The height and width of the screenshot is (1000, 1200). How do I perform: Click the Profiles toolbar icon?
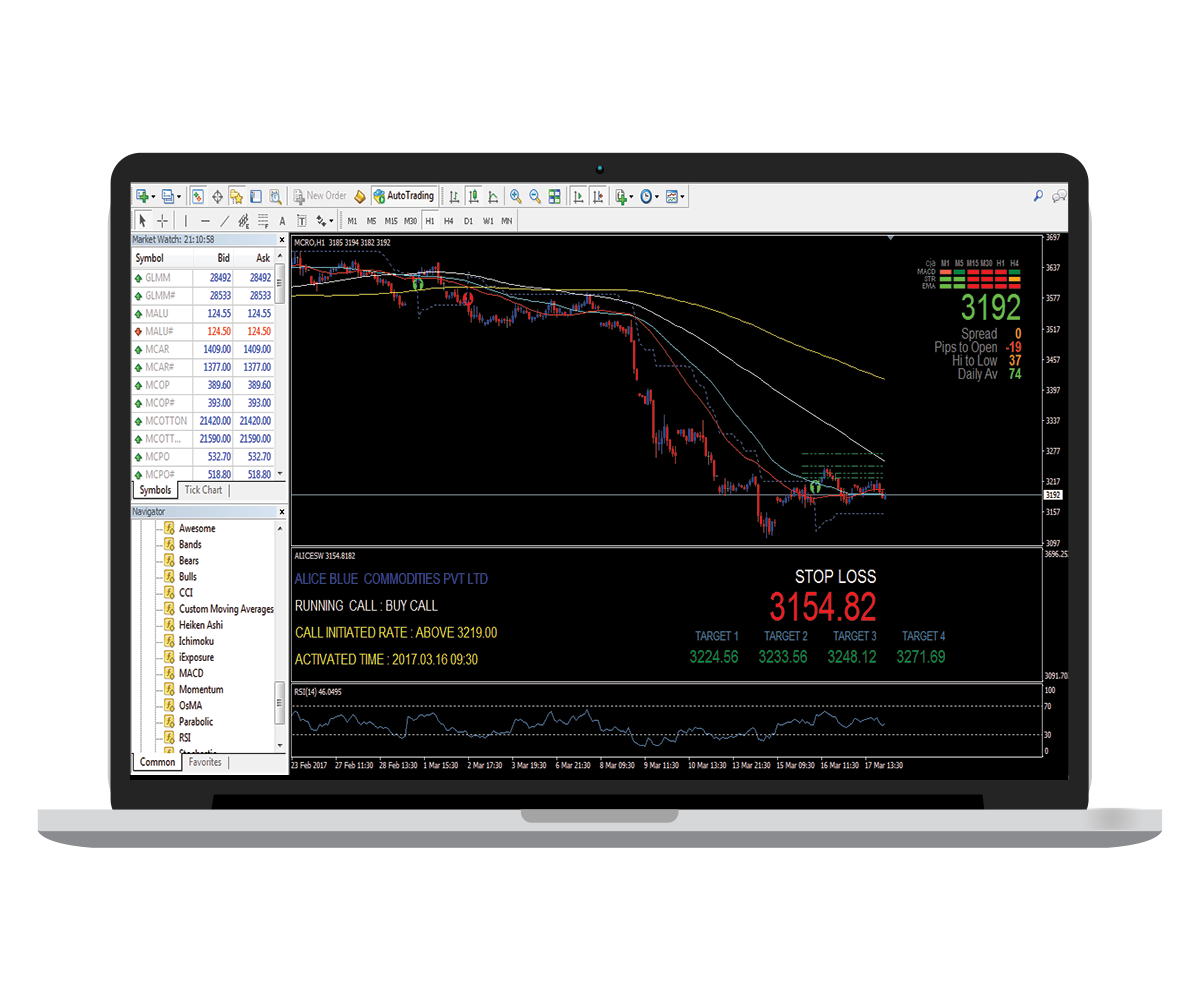click(x=168, y=196)
